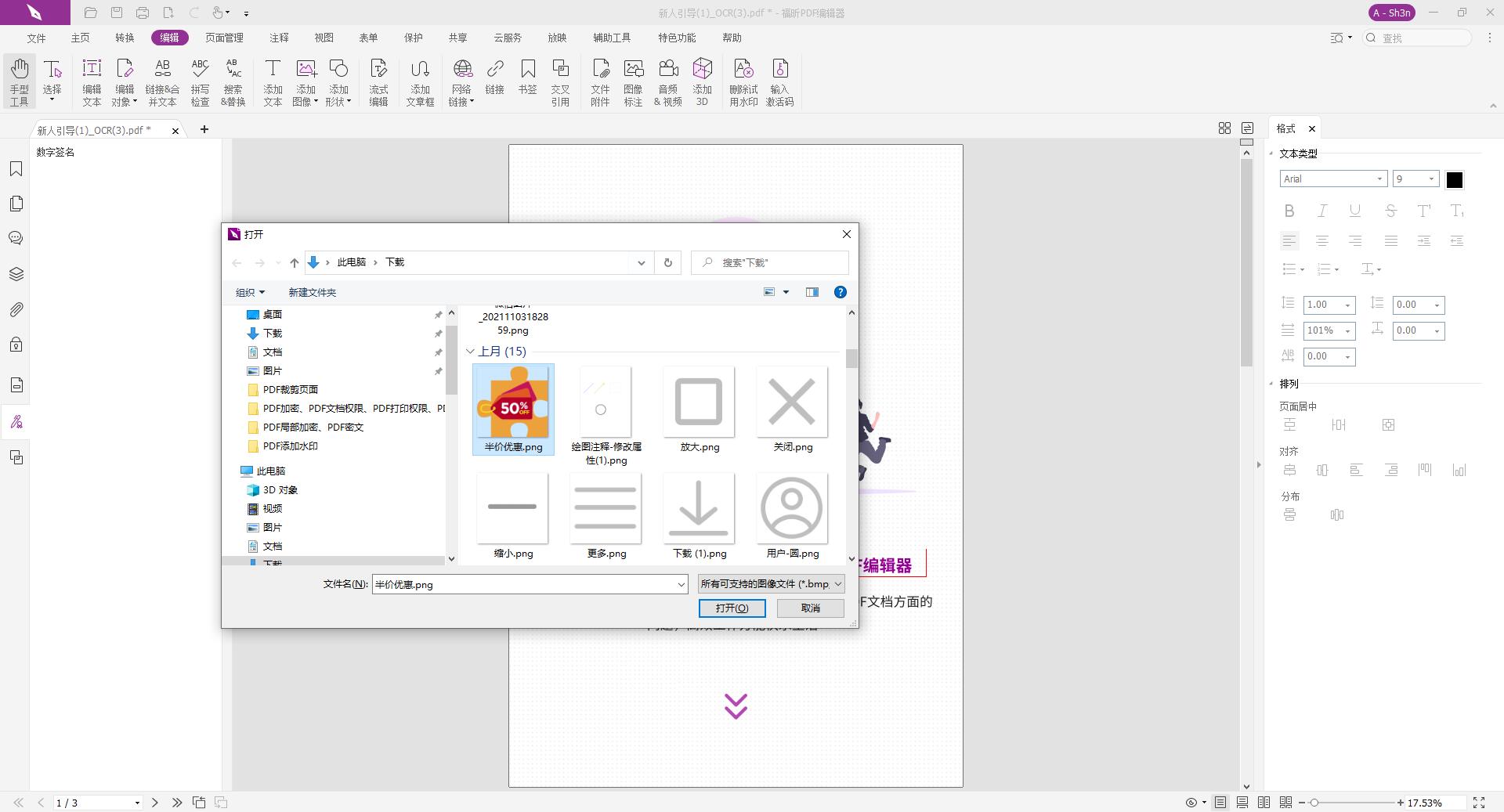1504x812 pixels.
Task: Open the 页面管理 ribbon tab
Action: tap(224, 38)
